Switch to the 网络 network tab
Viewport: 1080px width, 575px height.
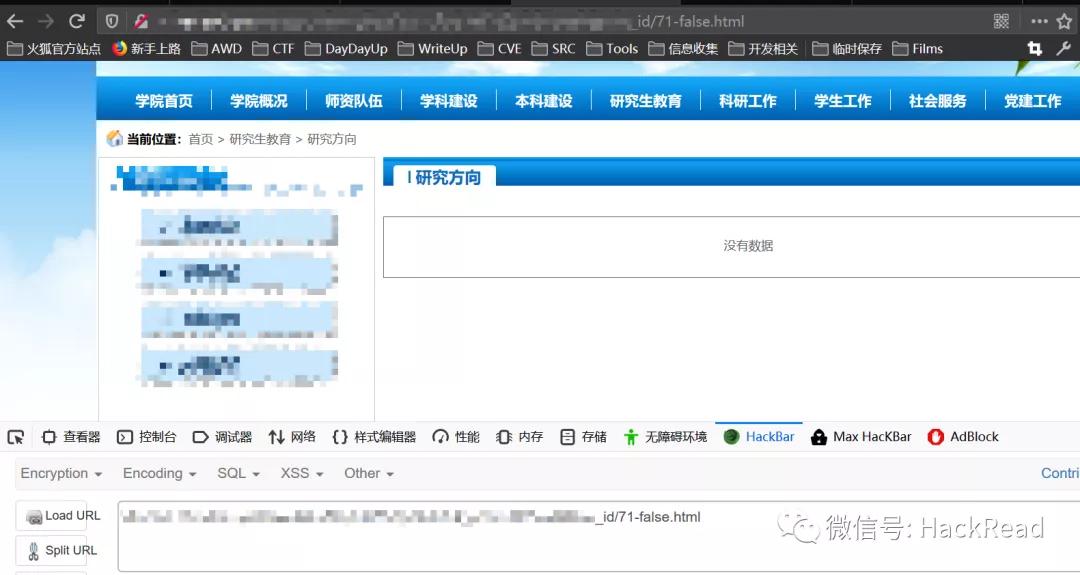point(292,437)
